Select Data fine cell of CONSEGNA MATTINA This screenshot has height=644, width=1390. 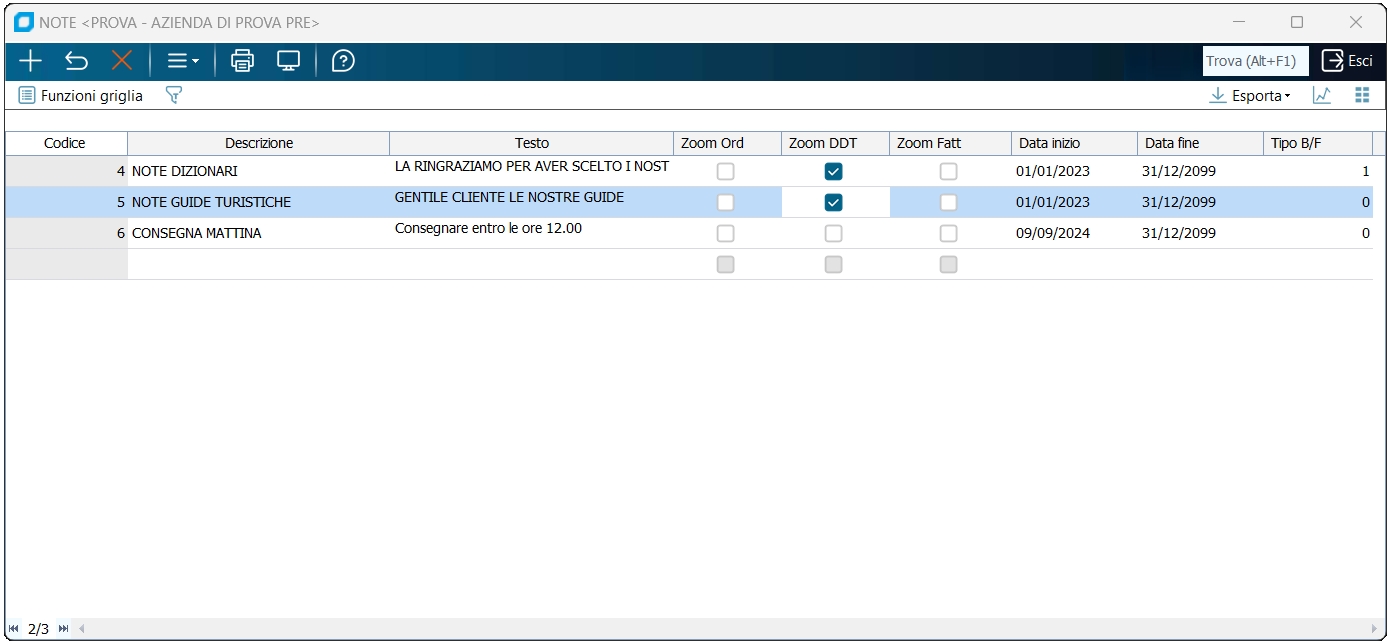tap(1200, 233)
